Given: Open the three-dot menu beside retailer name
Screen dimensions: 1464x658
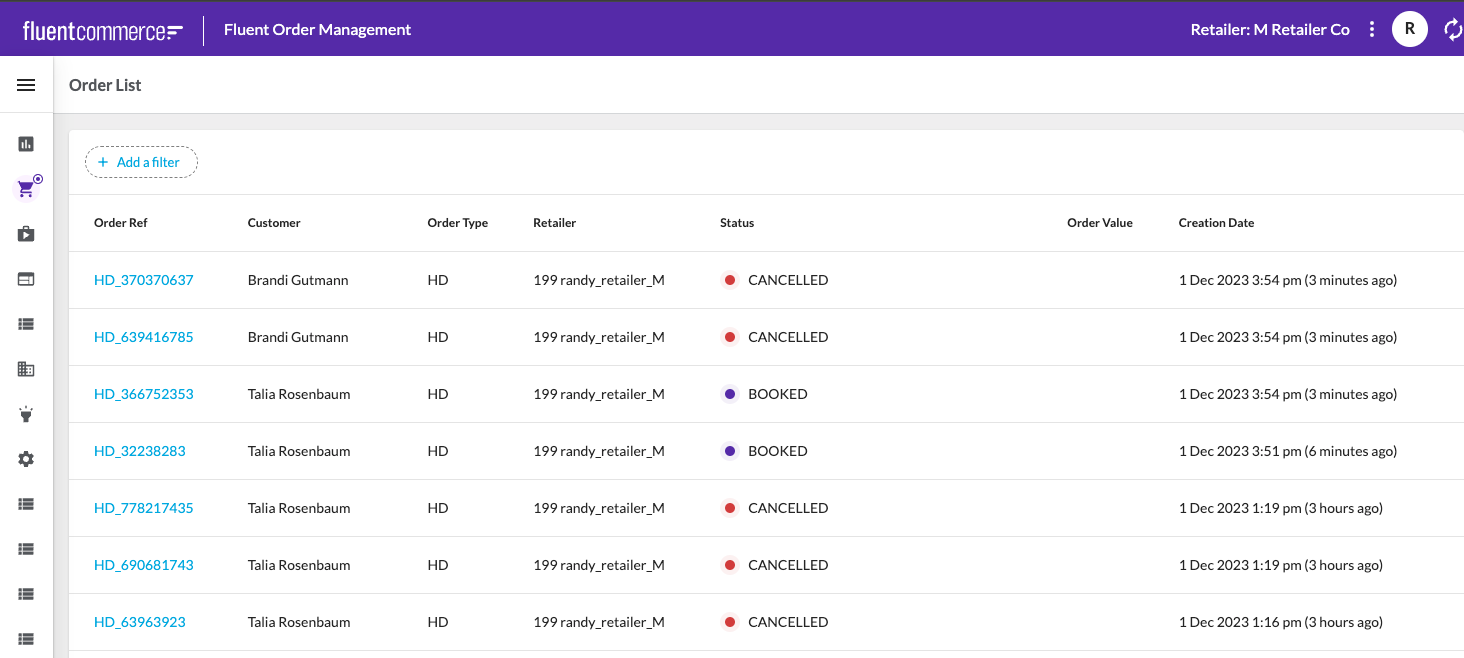Looking at the screenshot, I should (1372, 29).
